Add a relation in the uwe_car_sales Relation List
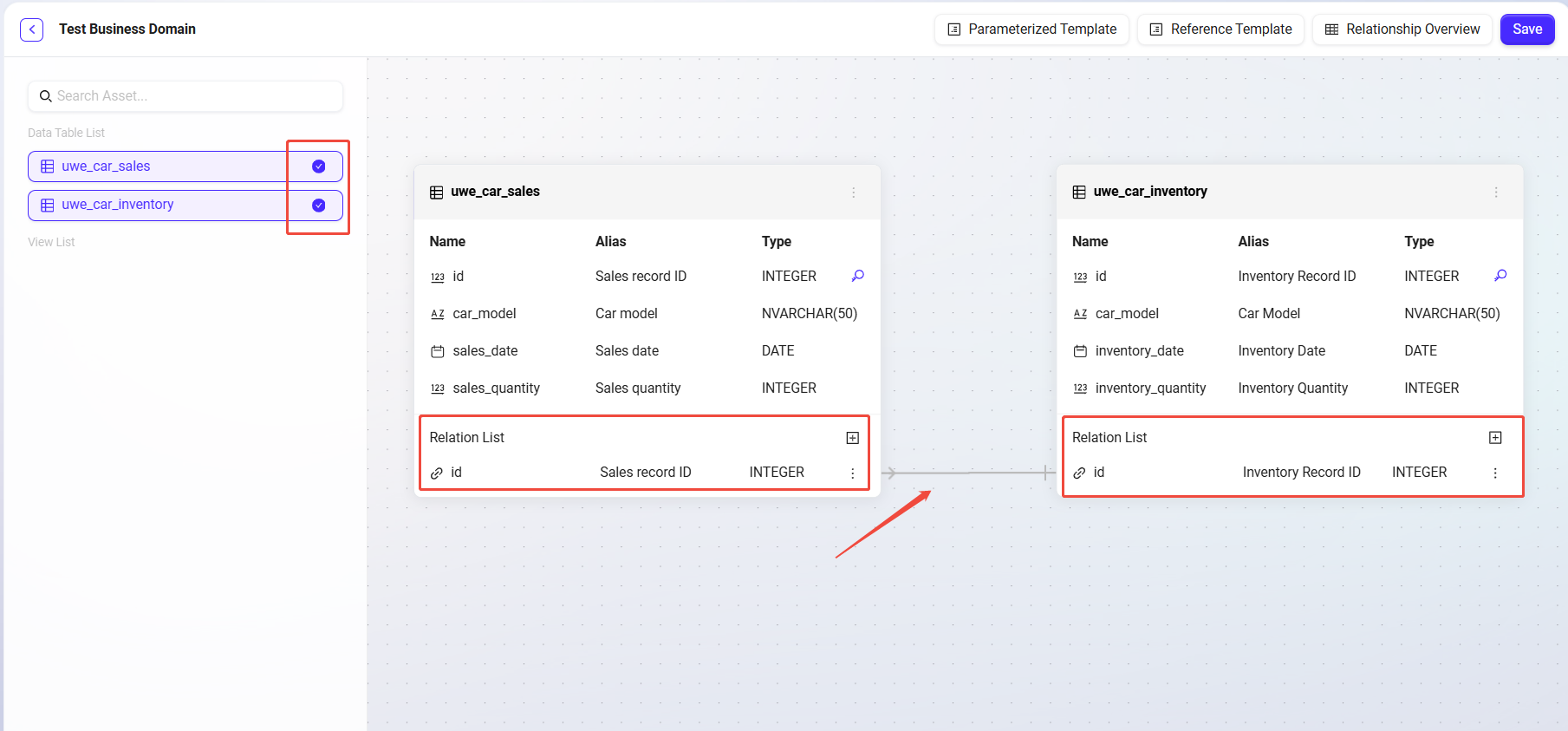 pyautogui.click(x=852, y=438)
